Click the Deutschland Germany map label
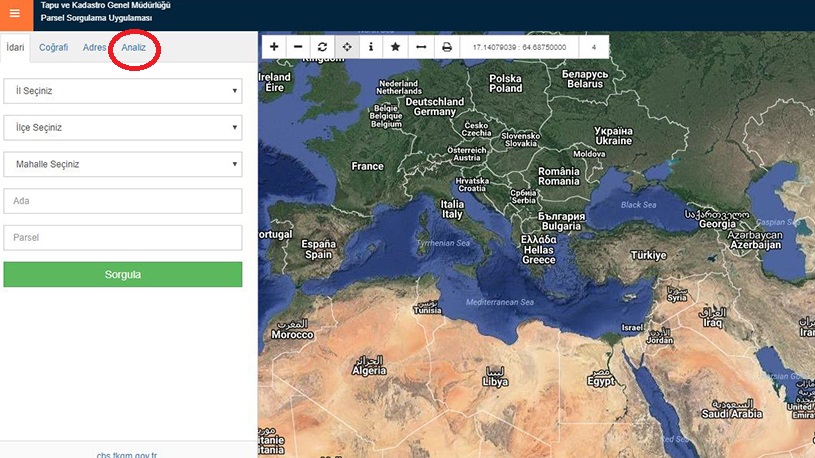The image size is (815, 458). (x=435, y=107)
